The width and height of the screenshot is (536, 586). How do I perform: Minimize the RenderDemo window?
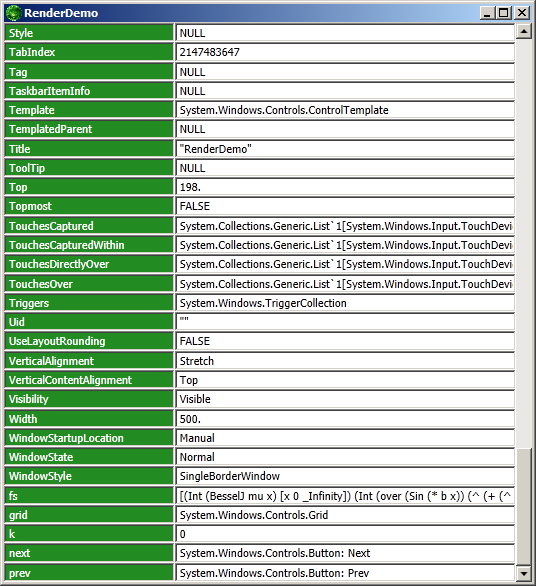[x=487, y=13]
